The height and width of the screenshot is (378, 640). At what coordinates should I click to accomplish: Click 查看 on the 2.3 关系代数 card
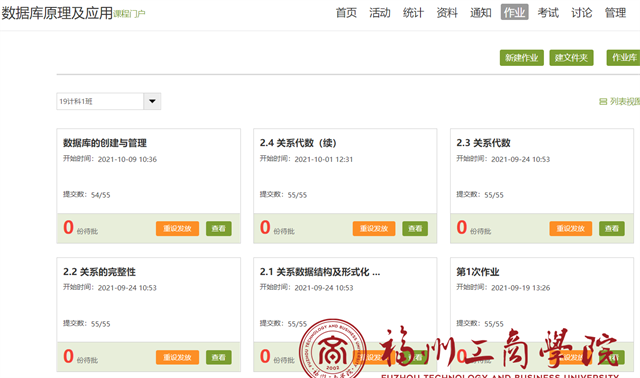[x=612, y=229]
